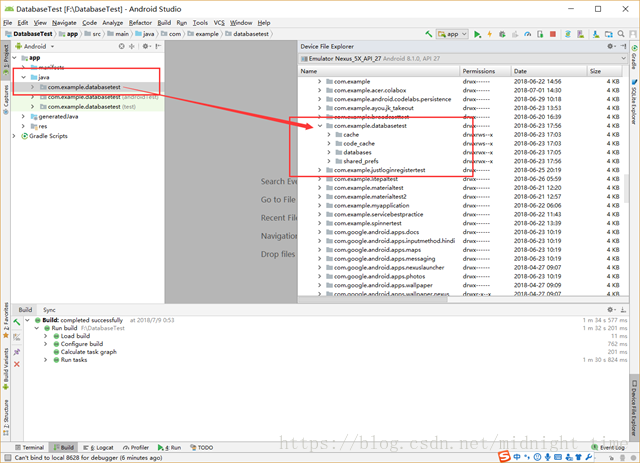Click the collapse-all icon in Project panel
The height and width of the screenshot is (463, 640).
[x=132, y=47]
